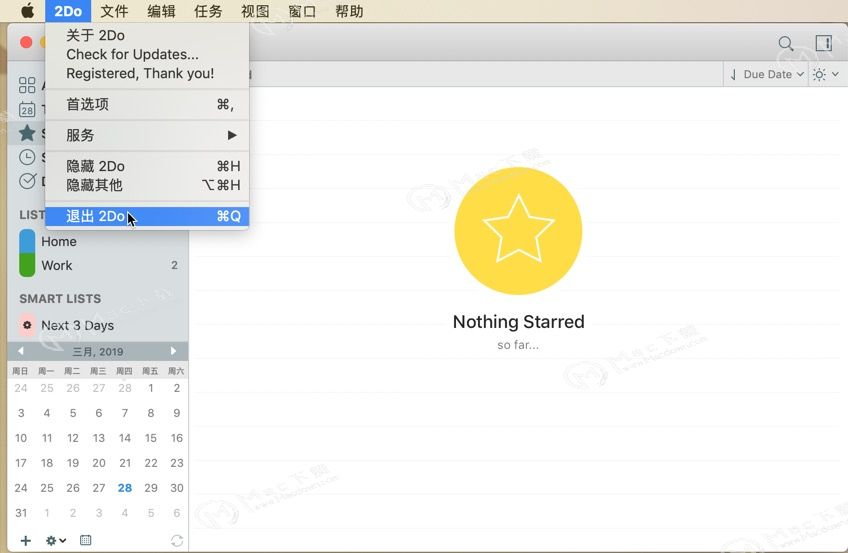Open the 窗口 menu

[x=302, y=11]
